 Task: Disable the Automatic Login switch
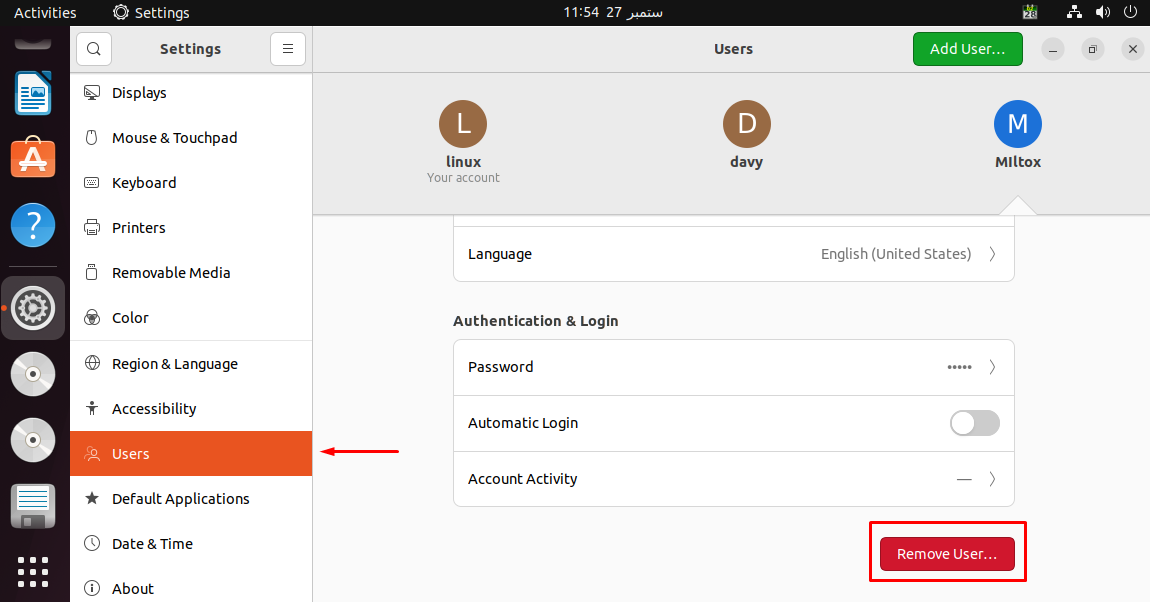click(974, 423)
